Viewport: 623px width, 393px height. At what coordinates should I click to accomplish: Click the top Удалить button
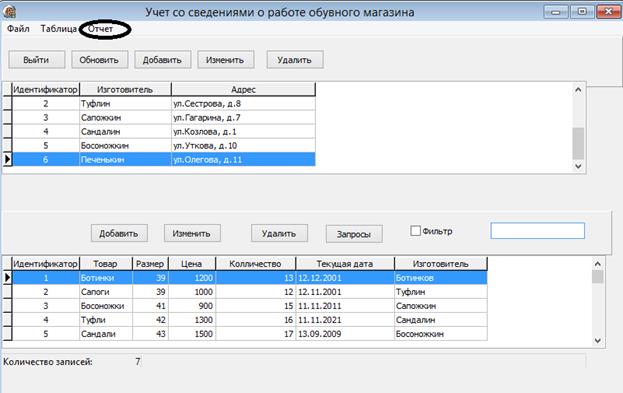pyautogui.click(x=294, y=60)
